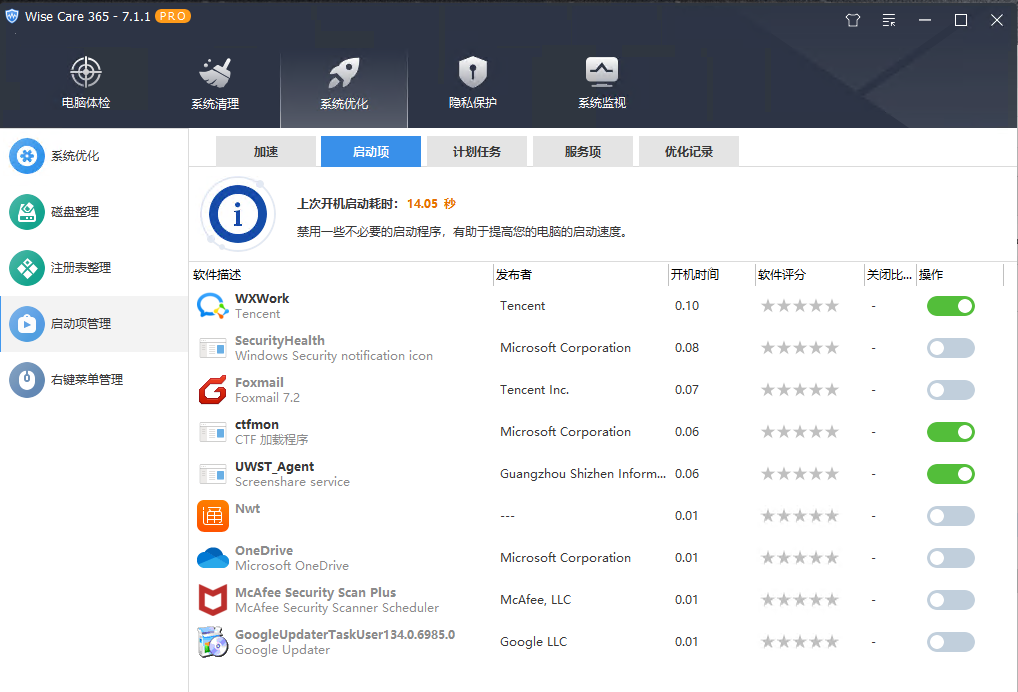Click the PRO badge in title bar

[173, 16]
